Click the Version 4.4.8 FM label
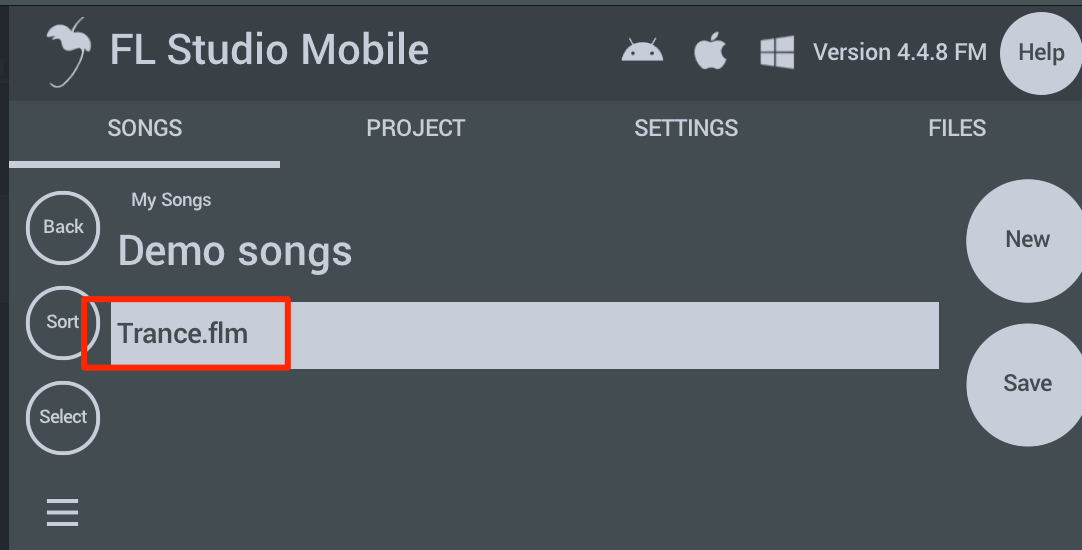Screen dimensions: 1082x550 click(899, 52)
